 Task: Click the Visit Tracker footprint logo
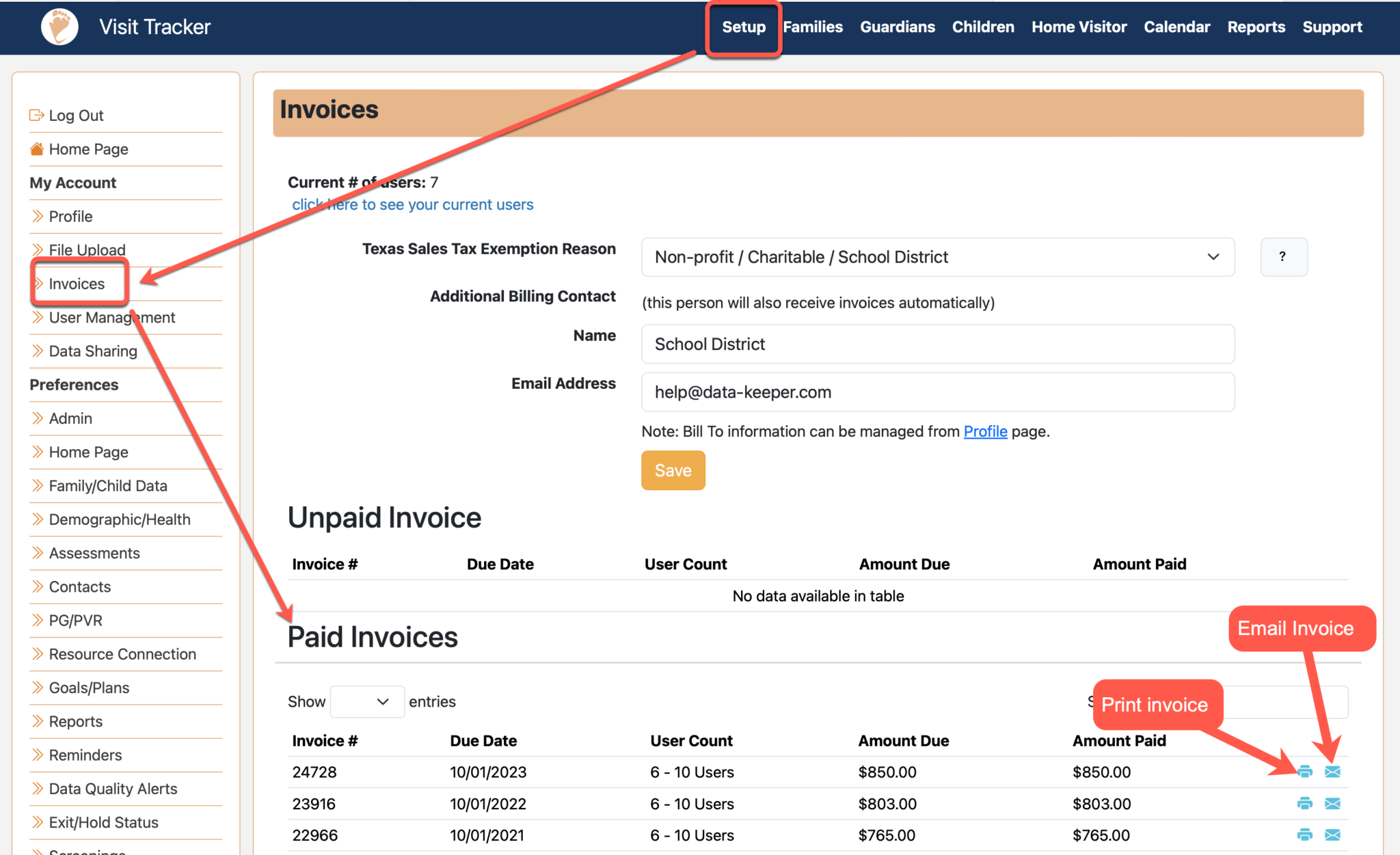click(x=59, y=27)
